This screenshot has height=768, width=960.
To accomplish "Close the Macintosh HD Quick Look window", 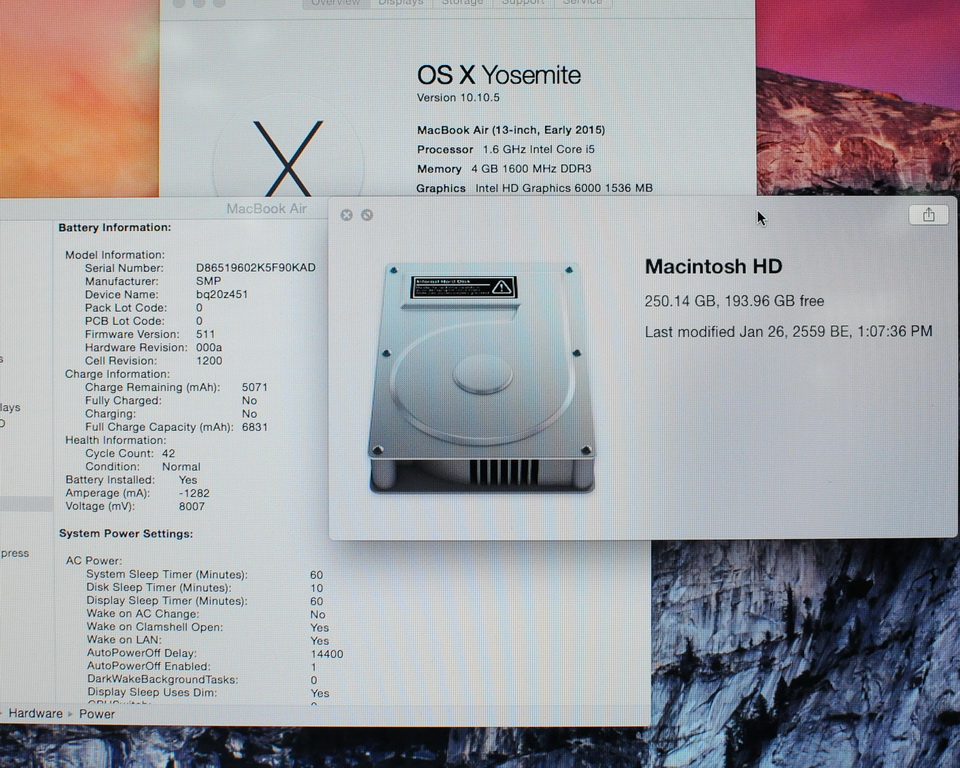I will click(347, 215).
